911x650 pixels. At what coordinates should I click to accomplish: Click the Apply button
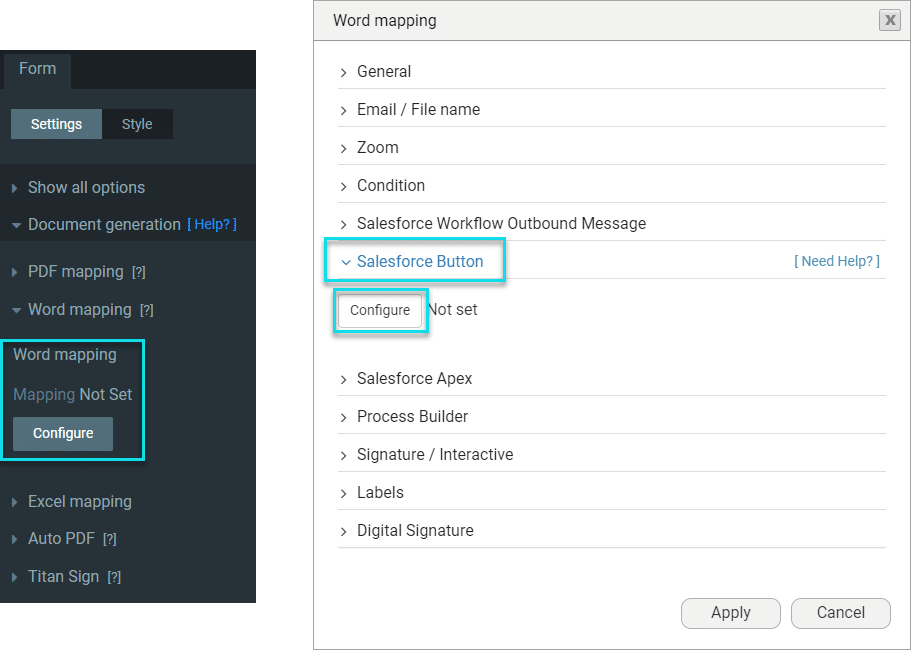(730, 613)
